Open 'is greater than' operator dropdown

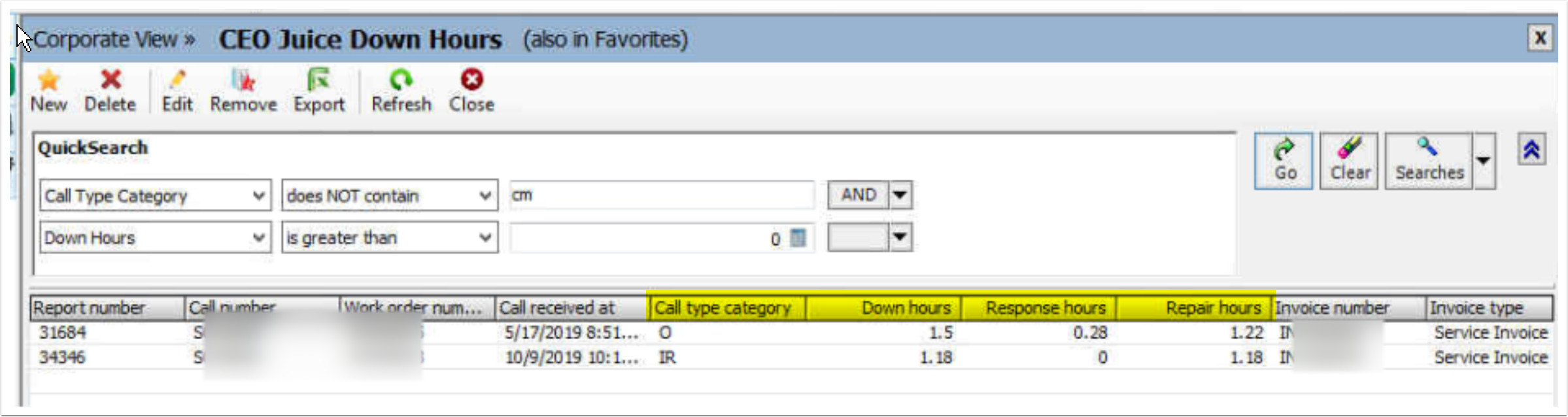click(x=485, y=237)
